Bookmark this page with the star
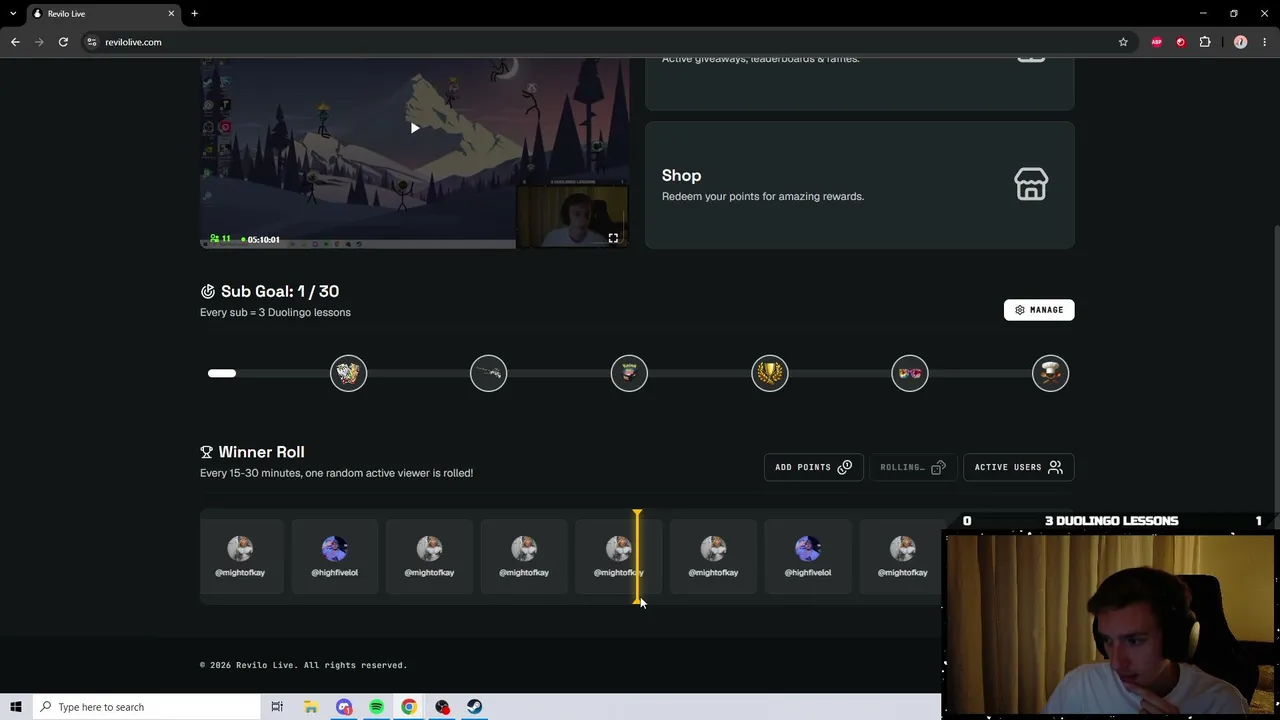 pos(1123,42)
